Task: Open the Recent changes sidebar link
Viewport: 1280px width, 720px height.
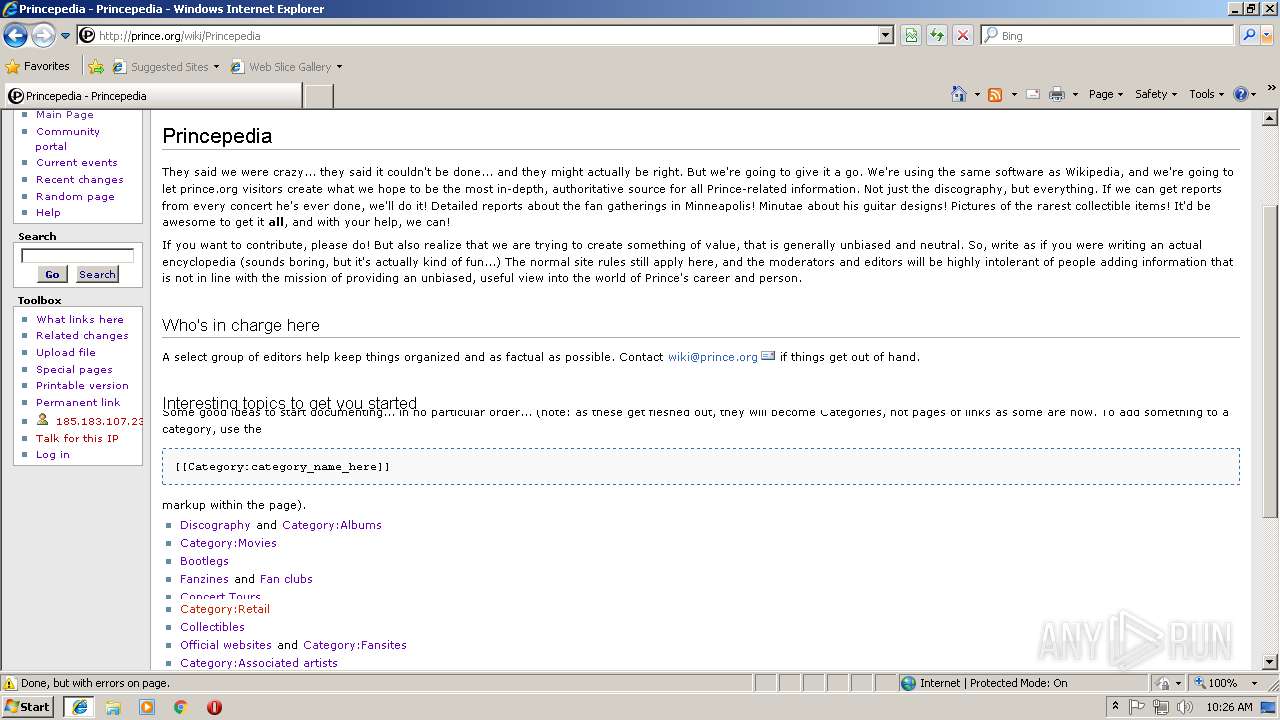Action: (x=80, y=179)
